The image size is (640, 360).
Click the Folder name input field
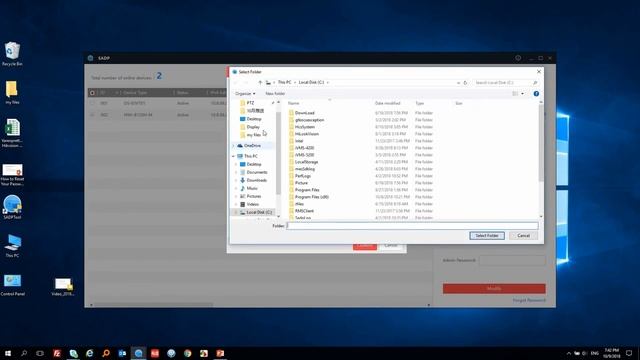pyautogui.click(x=412, y=226)
